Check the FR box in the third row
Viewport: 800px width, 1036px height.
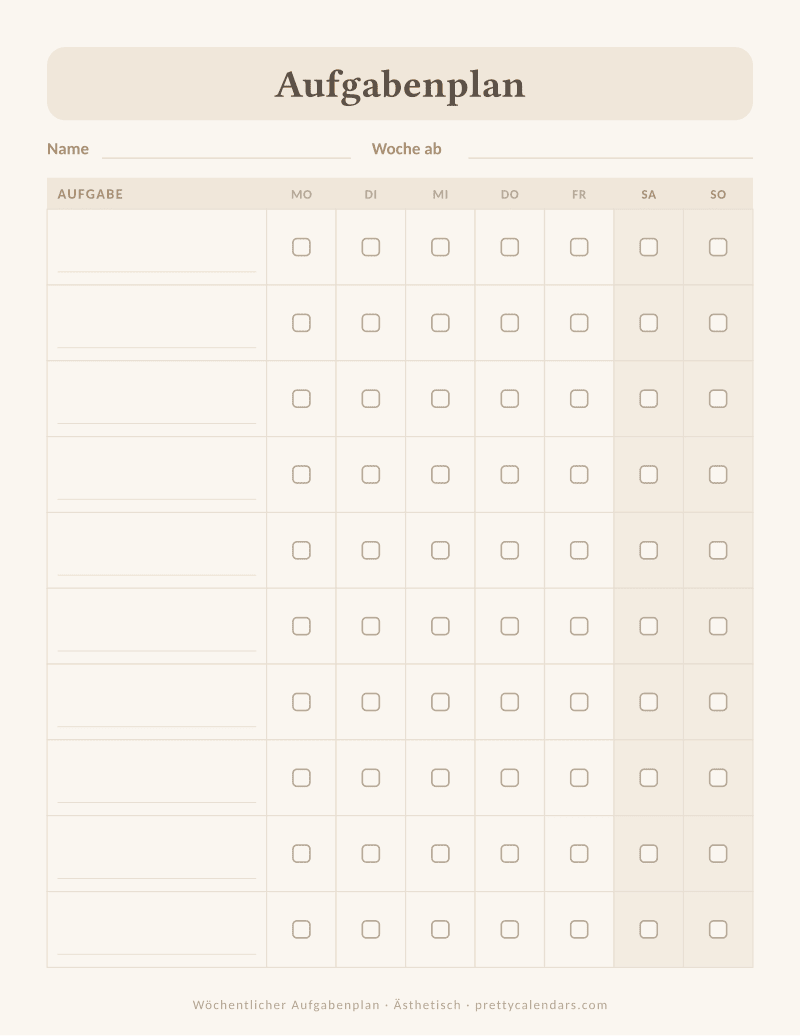(x=579, y=399)
